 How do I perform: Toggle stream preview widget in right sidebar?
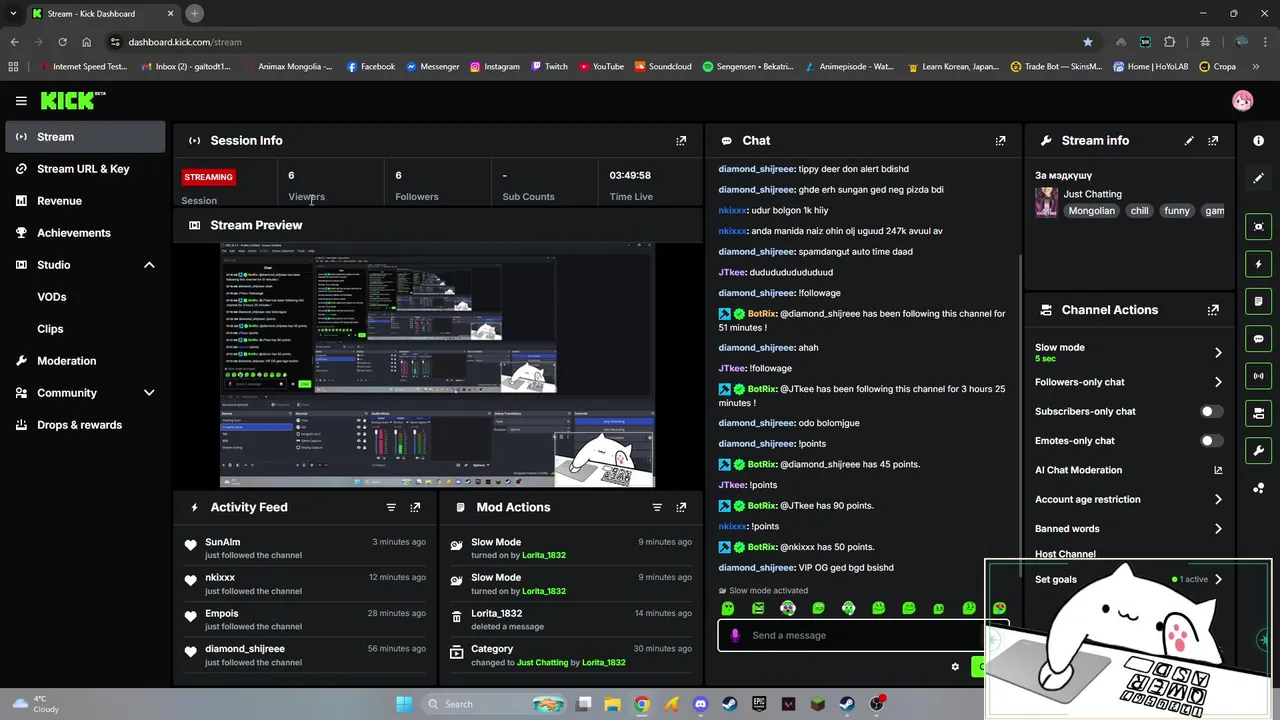point(1259,227)
